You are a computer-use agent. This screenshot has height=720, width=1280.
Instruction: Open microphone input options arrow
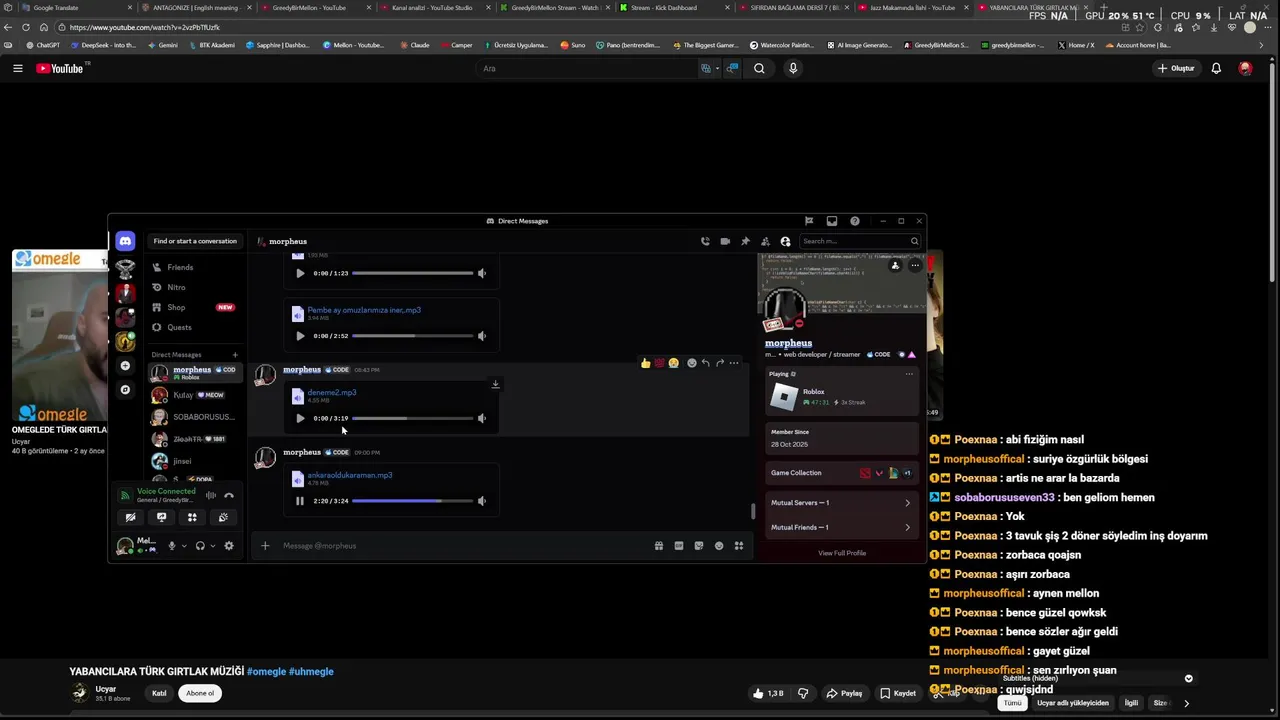(184, 546)
